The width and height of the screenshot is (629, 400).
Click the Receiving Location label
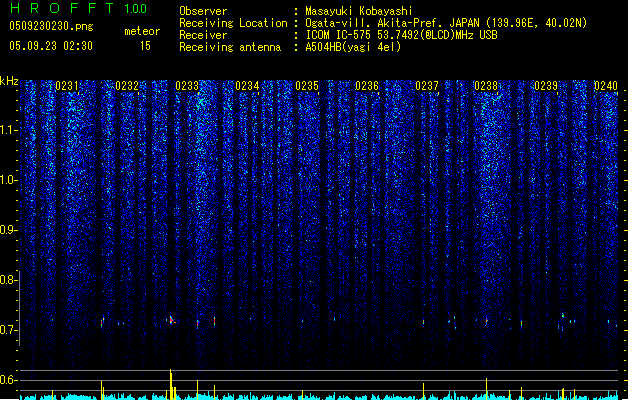point(233,23)
